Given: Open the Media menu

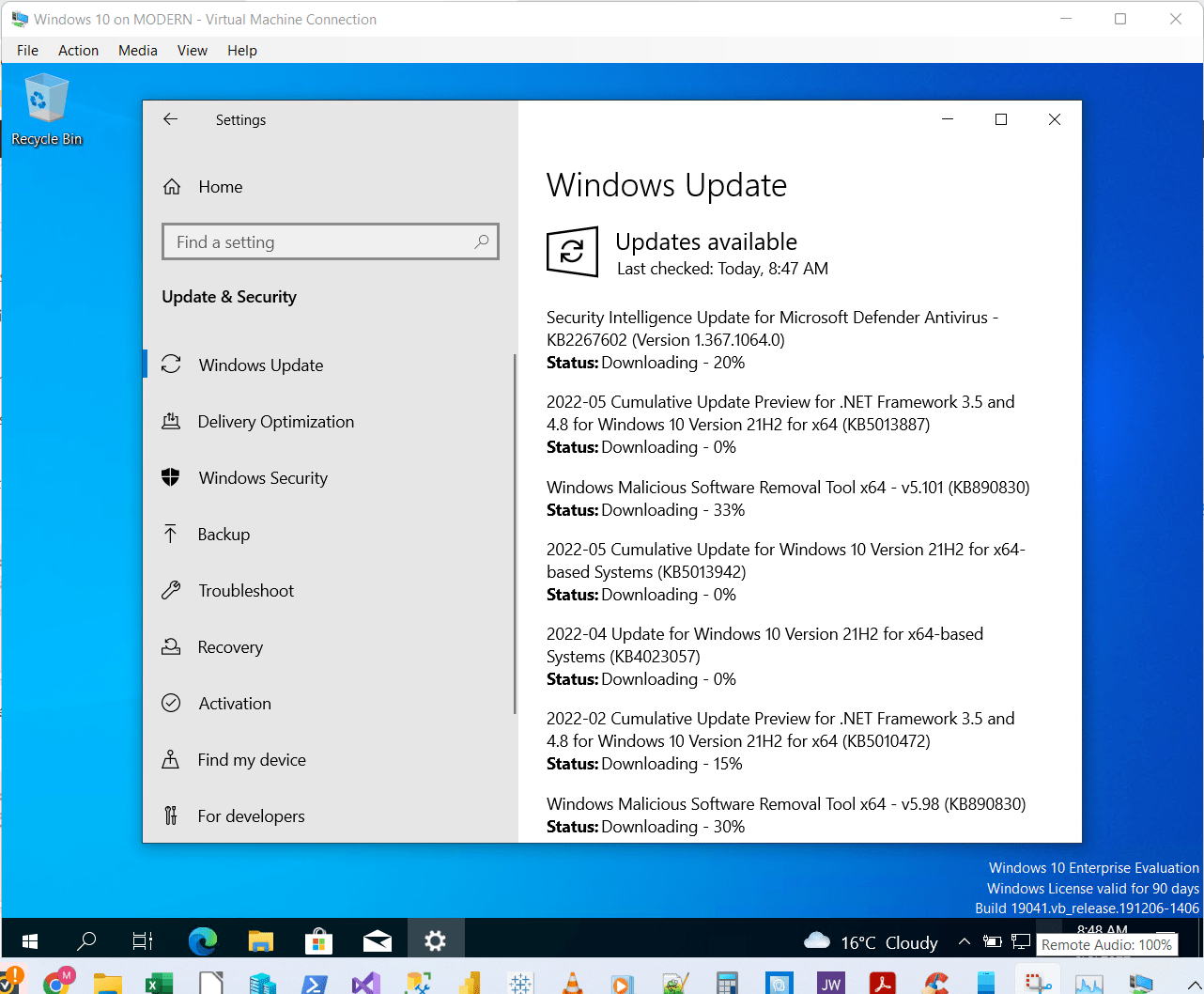Looking at the screenshot, I should 137,50.
